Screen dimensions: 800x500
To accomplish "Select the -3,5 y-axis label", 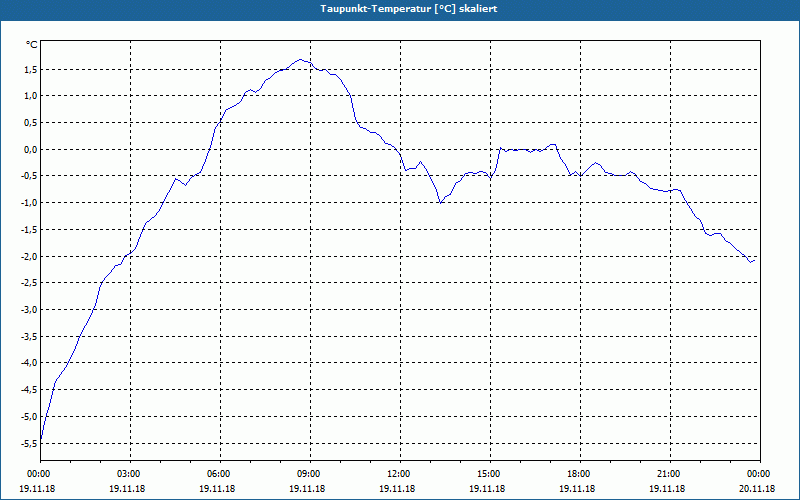I will (x=28, y=336).
